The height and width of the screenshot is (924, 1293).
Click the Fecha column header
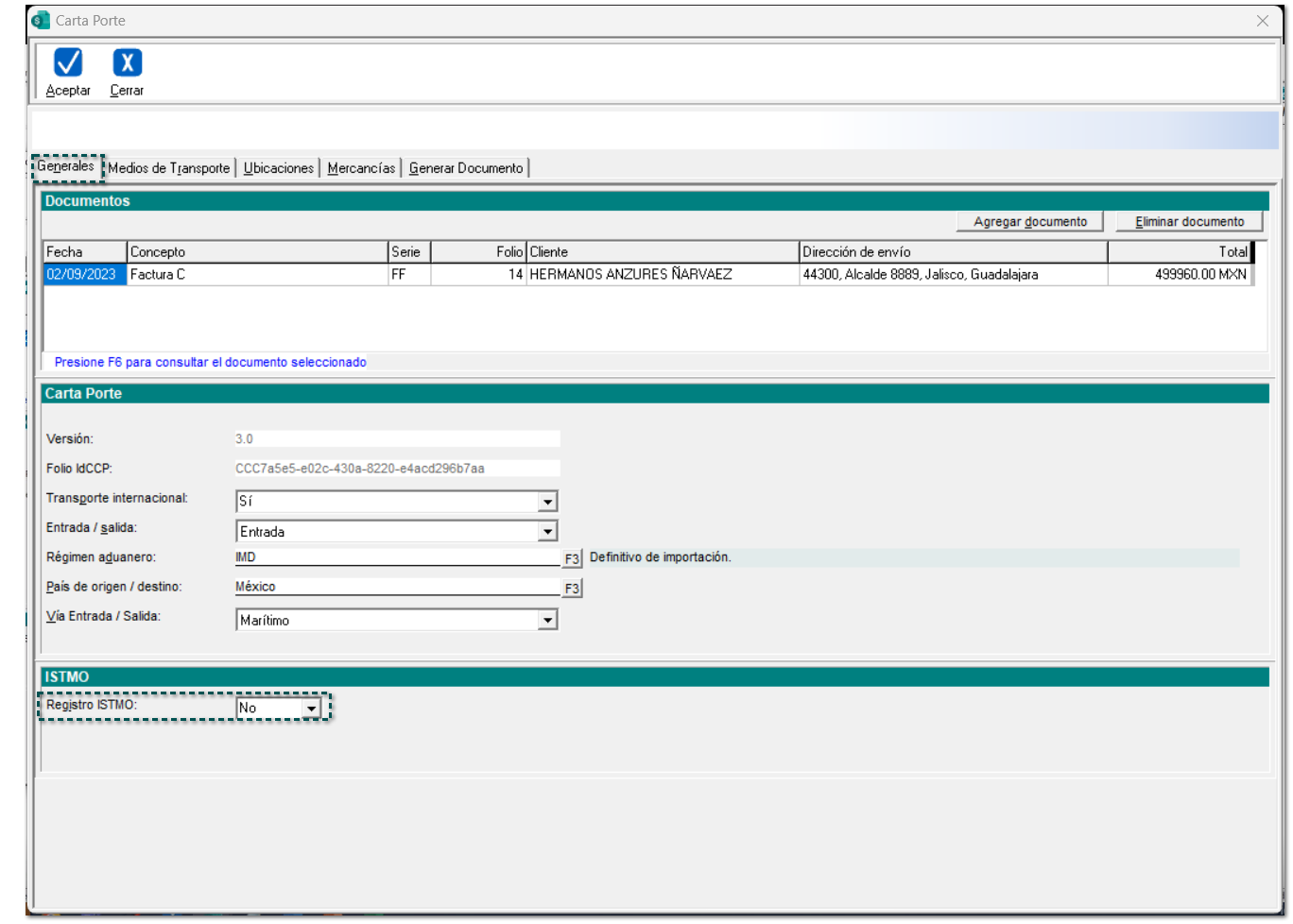(x=84, y=252)
